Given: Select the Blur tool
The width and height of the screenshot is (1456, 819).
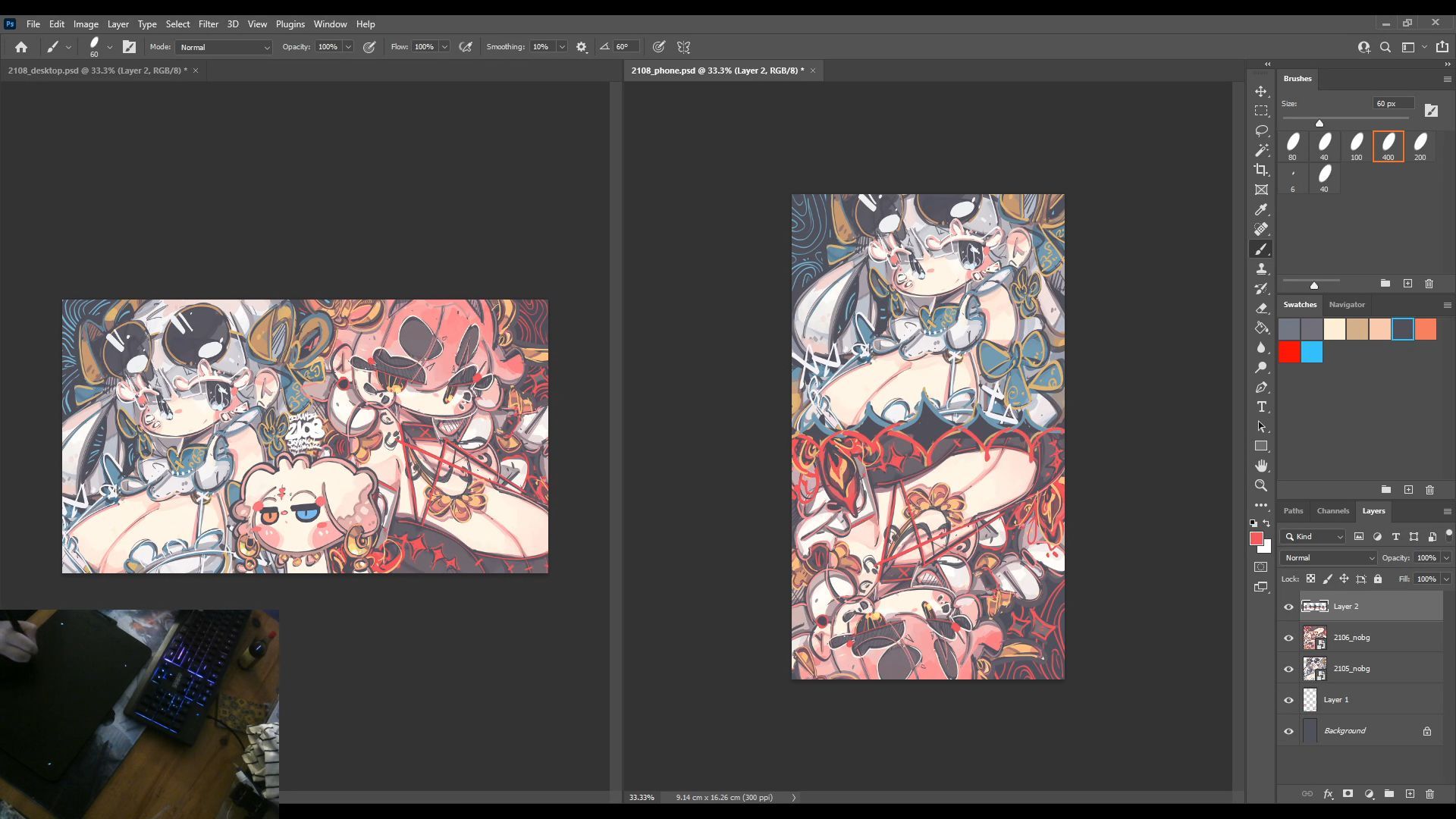Looking at the screenshot, I should (1261, 347).
